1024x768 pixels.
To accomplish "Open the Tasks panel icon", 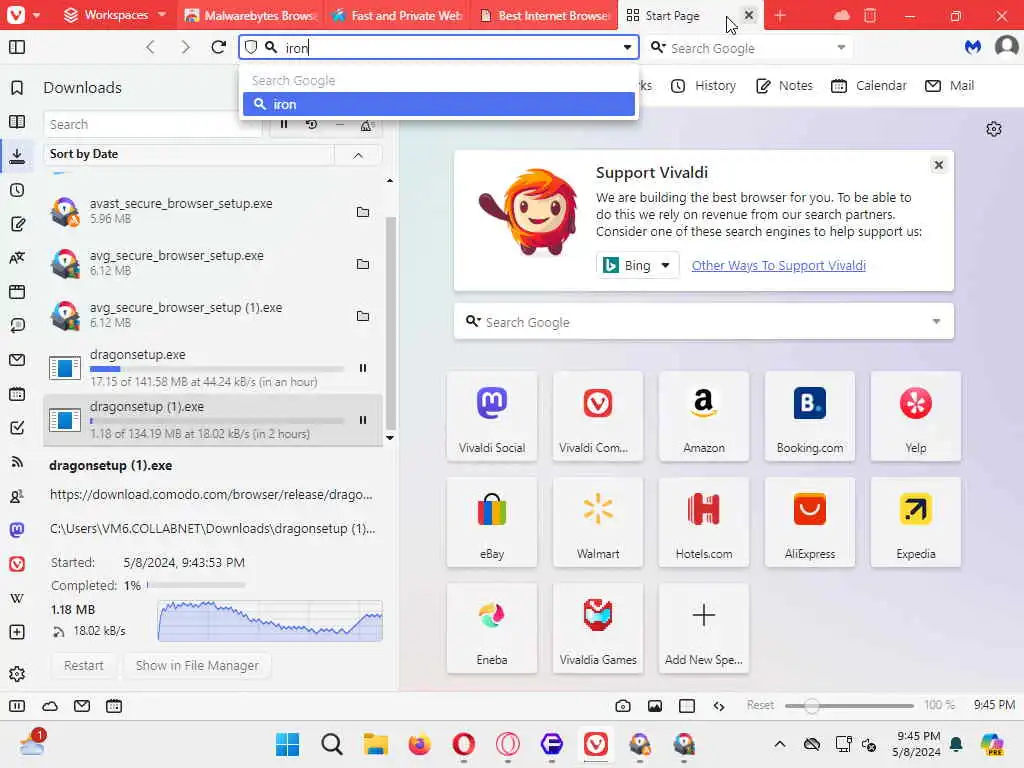I will (18, 428).
